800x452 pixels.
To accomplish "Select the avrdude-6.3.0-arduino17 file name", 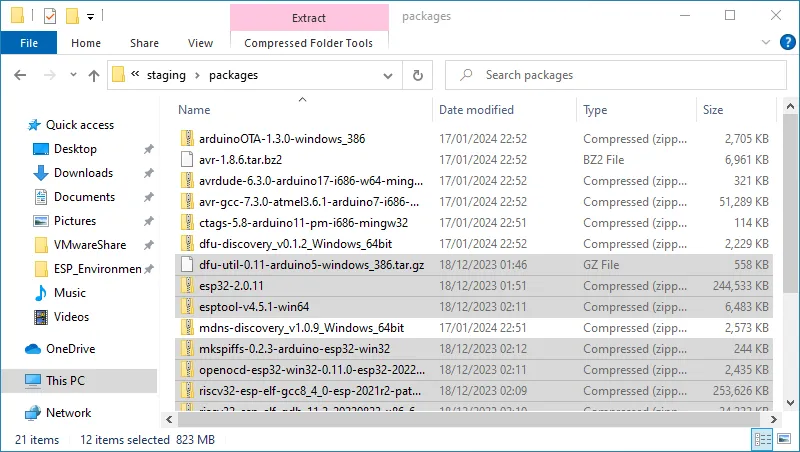I will (311, 181).
